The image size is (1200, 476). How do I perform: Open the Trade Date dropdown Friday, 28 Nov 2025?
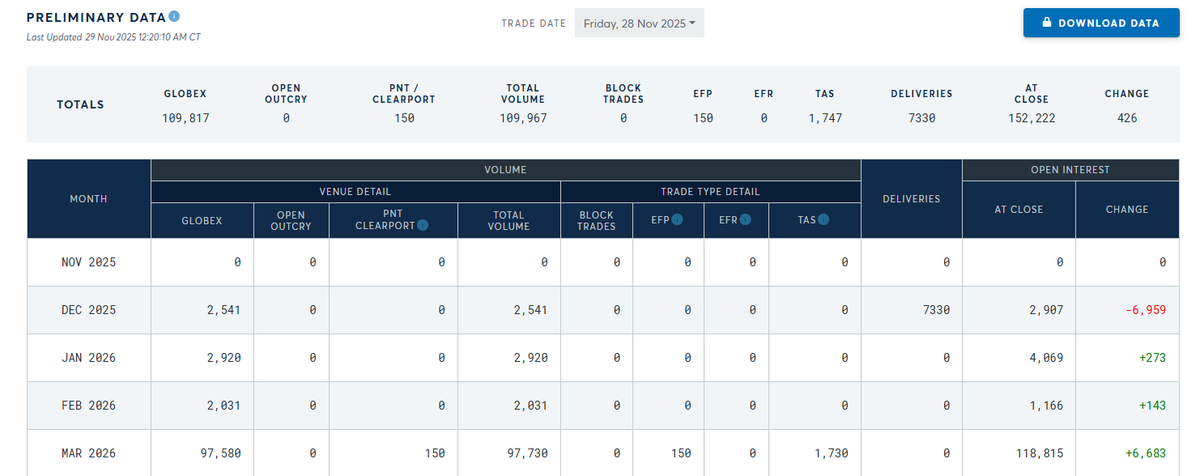[640, 23]
